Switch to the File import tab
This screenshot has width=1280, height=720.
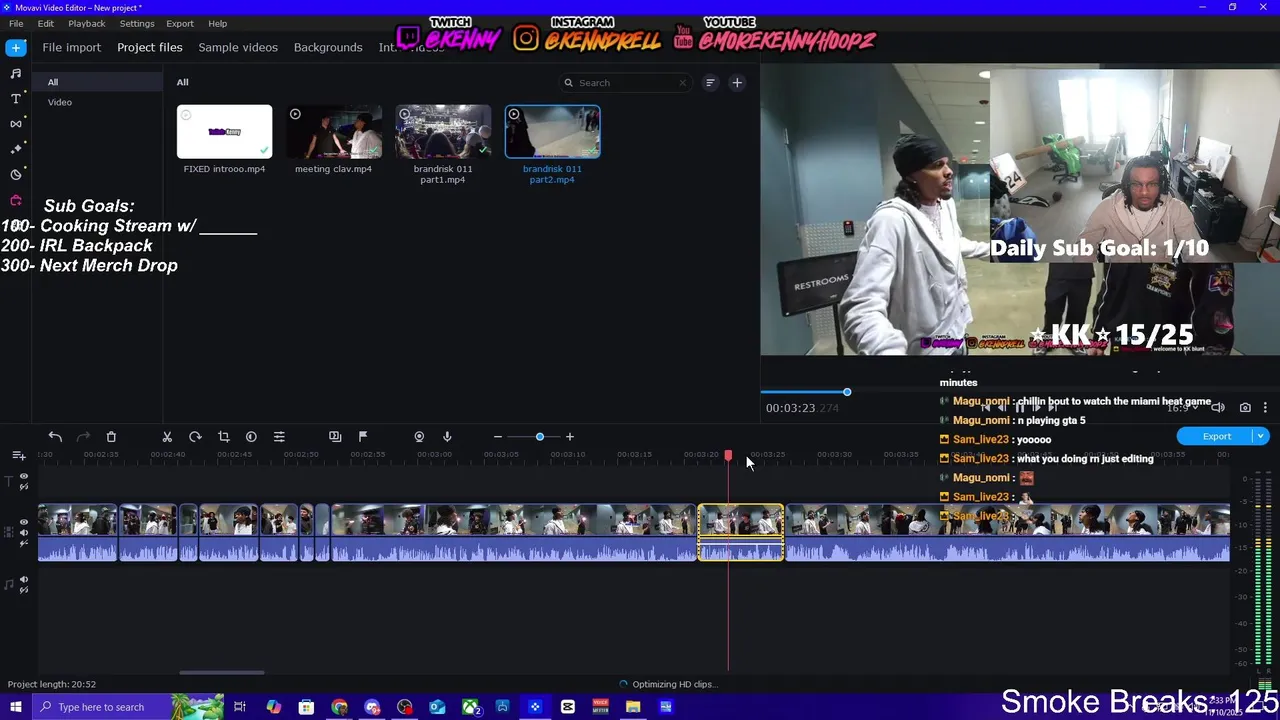[x=72, y=47]
